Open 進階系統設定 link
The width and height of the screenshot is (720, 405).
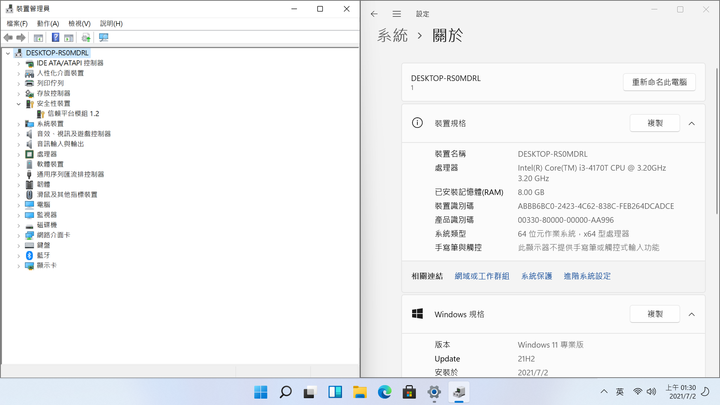(x=587, y=276)
